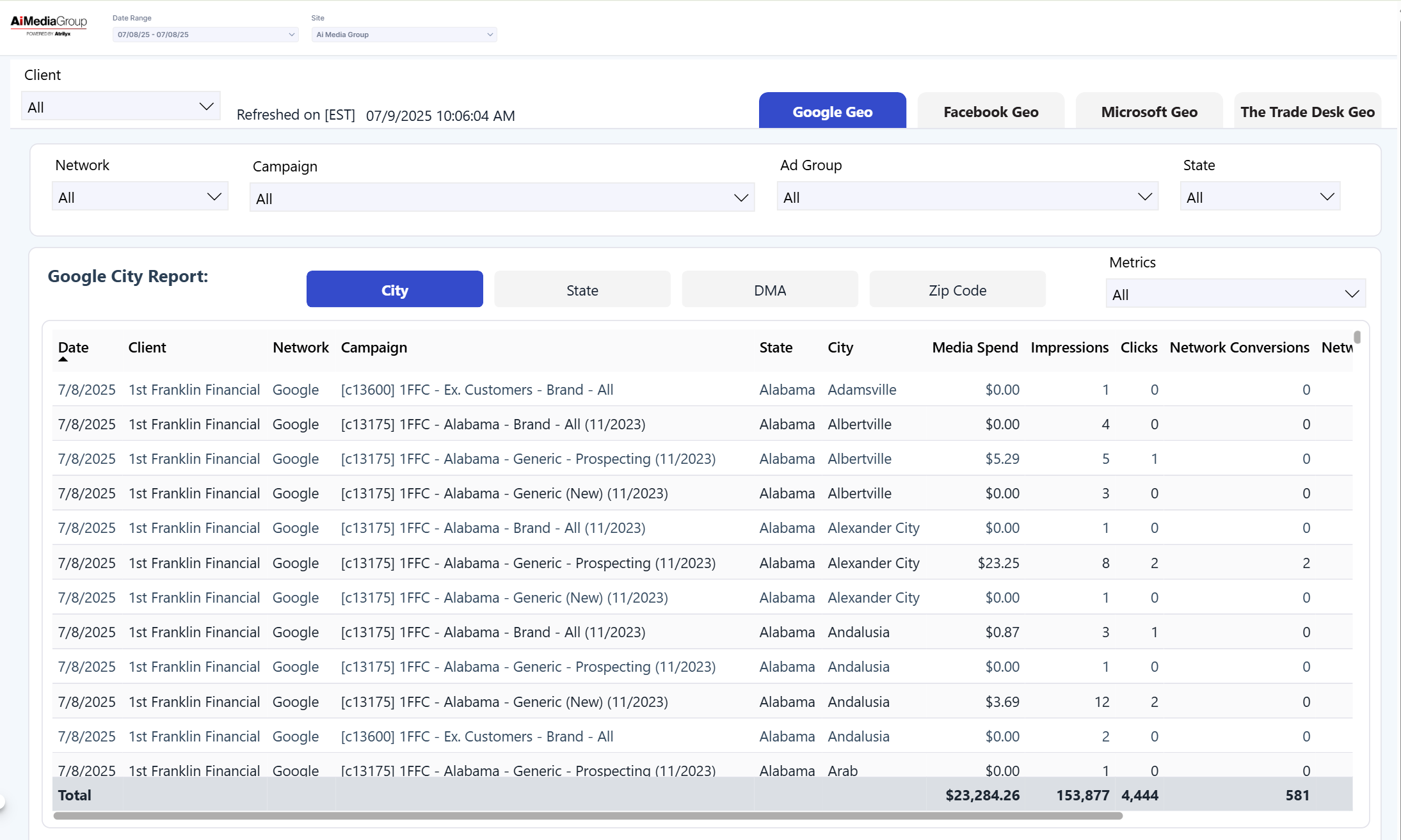The image size is (1401, 840).
Task: Sort by Media Spend column header
Action: click(974, 347)
